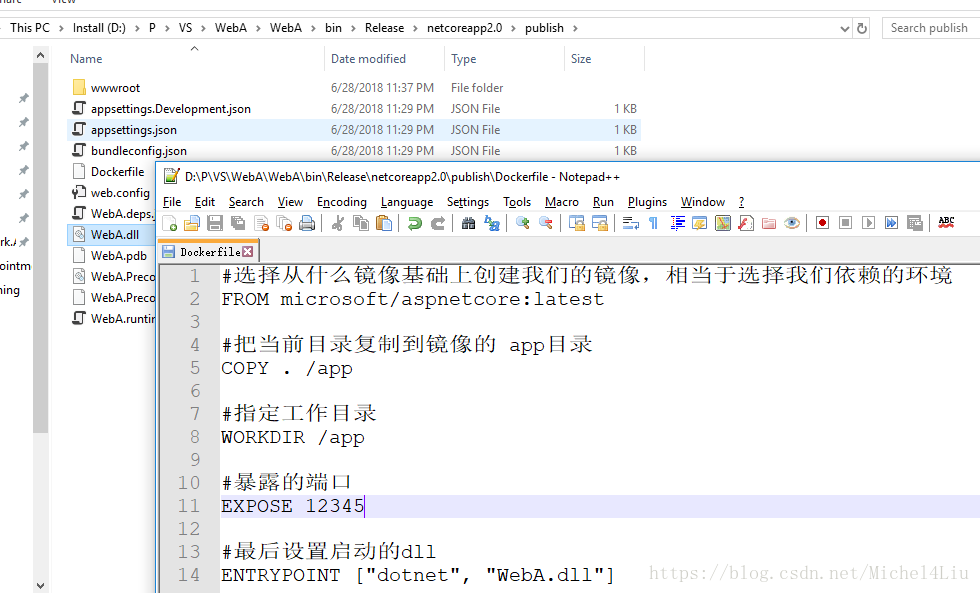Select the Dockerfile document tab
The width and height of the screenshot is (980, 593).
pyautogui.click(x=209, y=252)
